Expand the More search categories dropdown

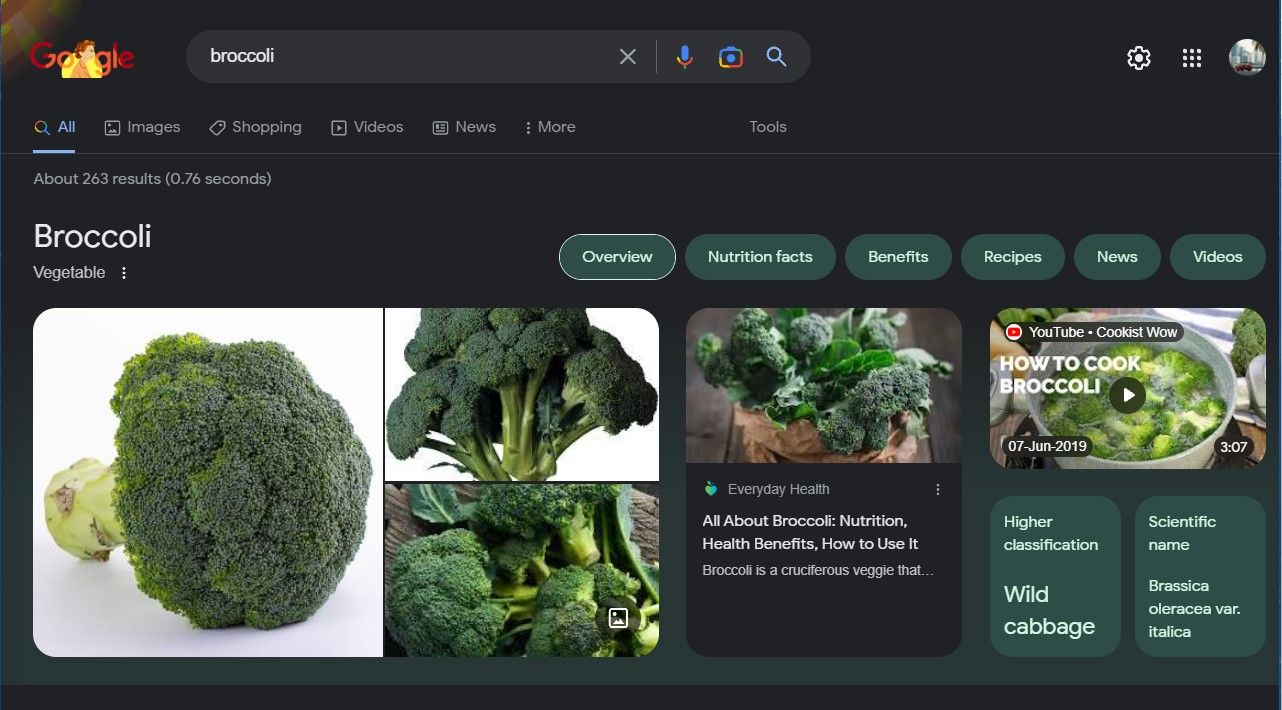click(x=549, y=127)
